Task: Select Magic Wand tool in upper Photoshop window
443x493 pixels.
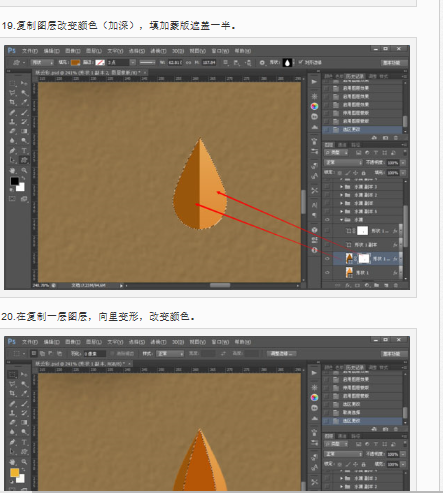Action: 24,93
